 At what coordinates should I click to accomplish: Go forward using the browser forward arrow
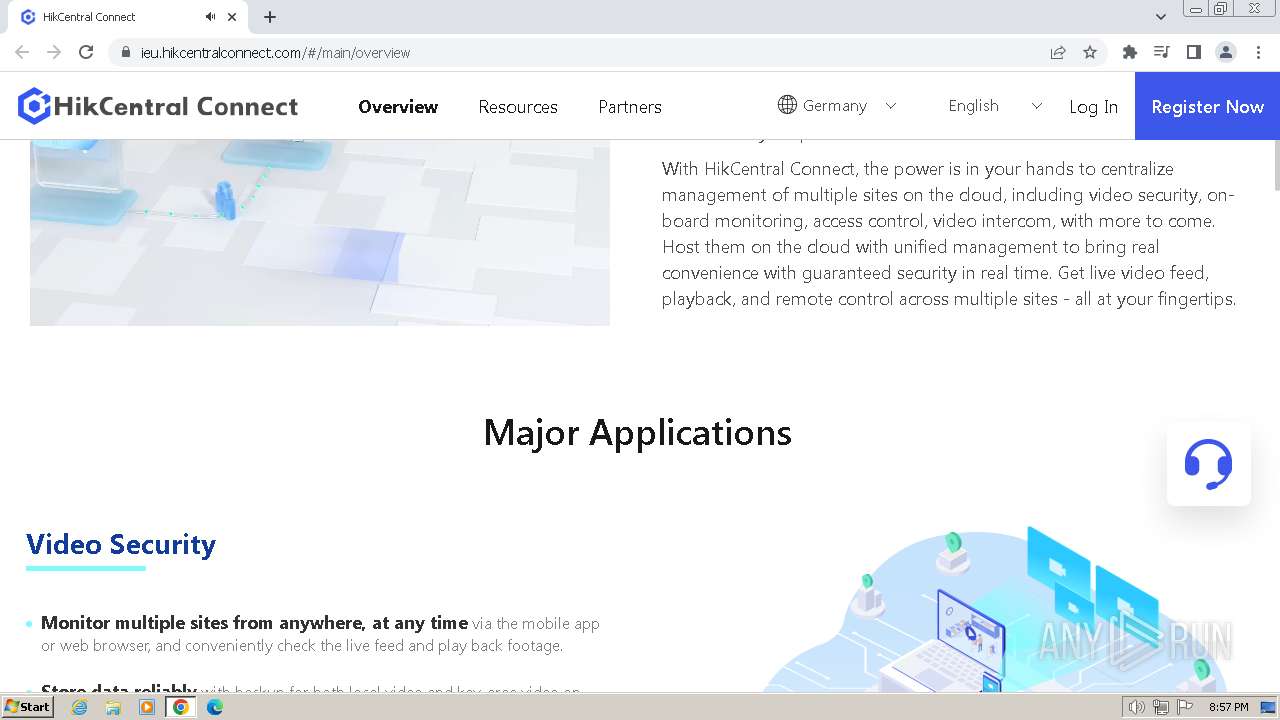click(54, 52)
